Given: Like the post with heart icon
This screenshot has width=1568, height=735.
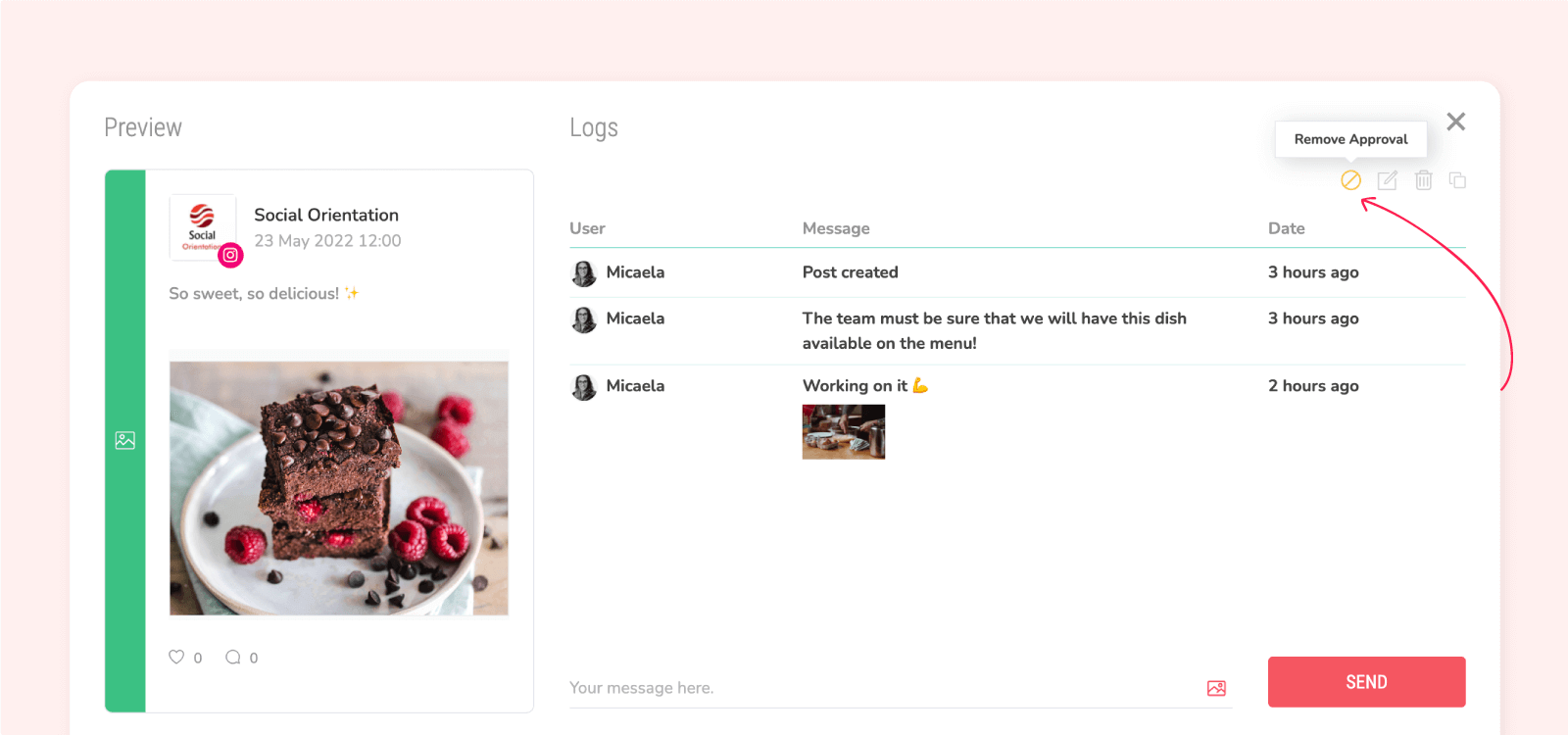Looking at the screenshot, I should pos(176,658).
